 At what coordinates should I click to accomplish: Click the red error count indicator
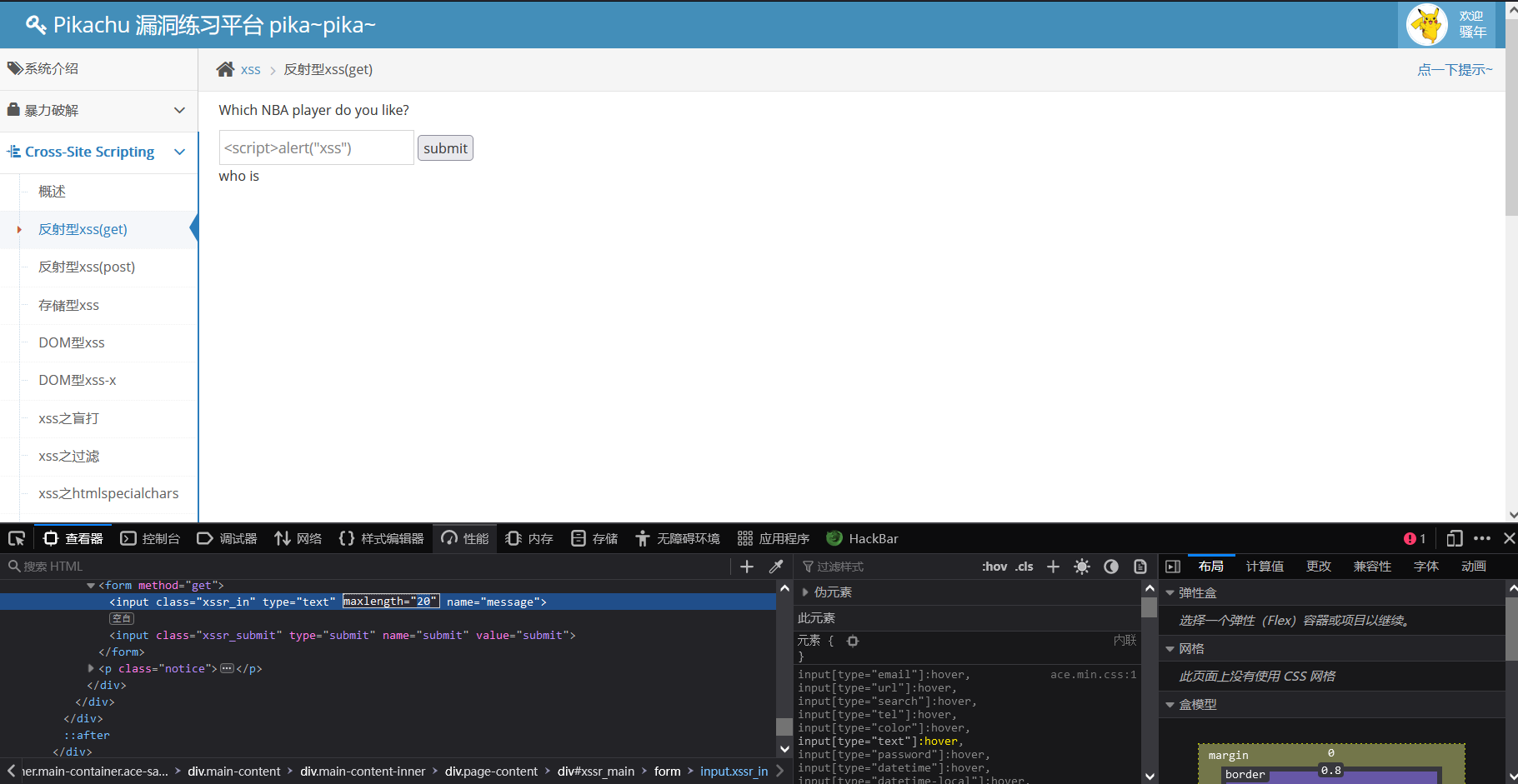(1415, 538)
